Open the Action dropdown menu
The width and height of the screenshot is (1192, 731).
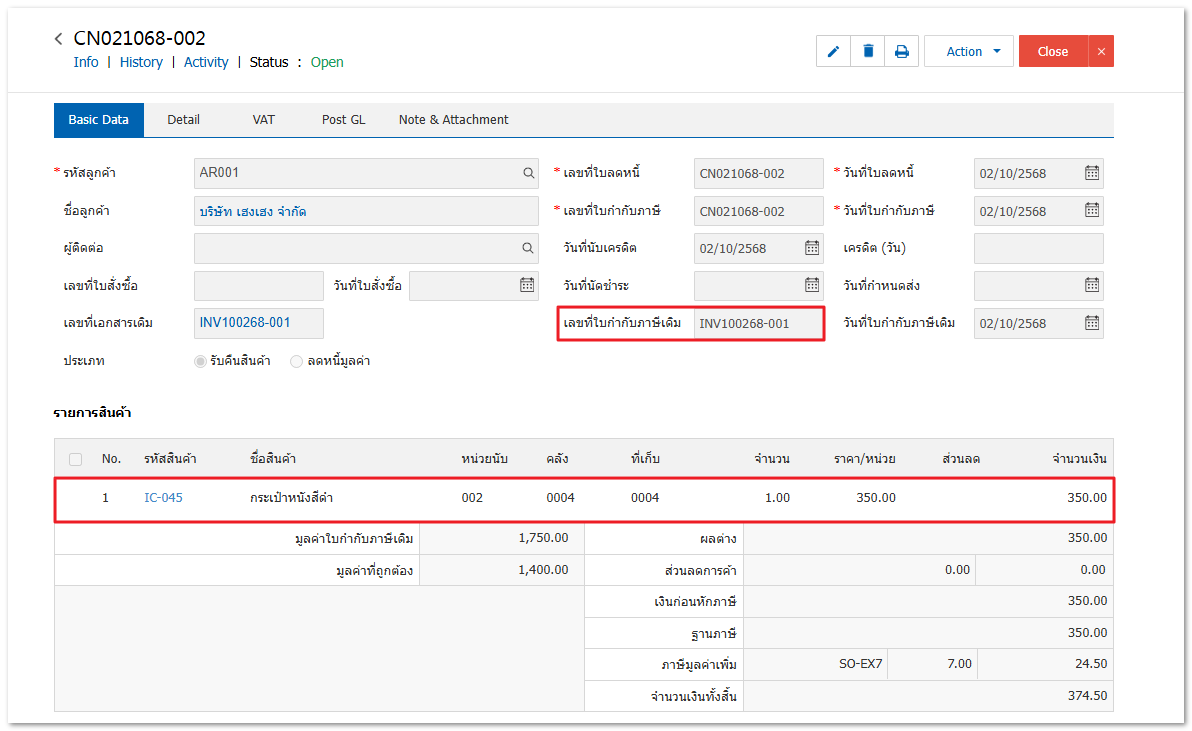(968, 51)
